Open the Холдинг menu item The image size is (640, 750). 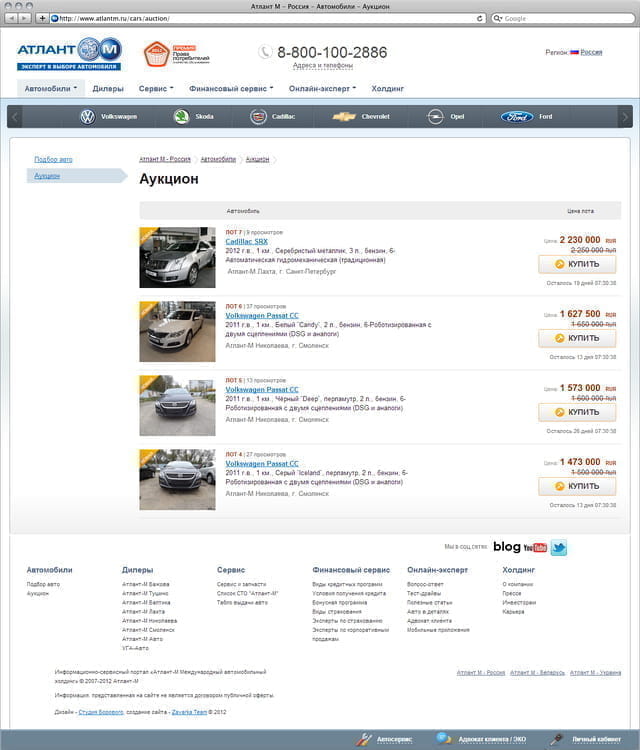click(x=387, y=88)
